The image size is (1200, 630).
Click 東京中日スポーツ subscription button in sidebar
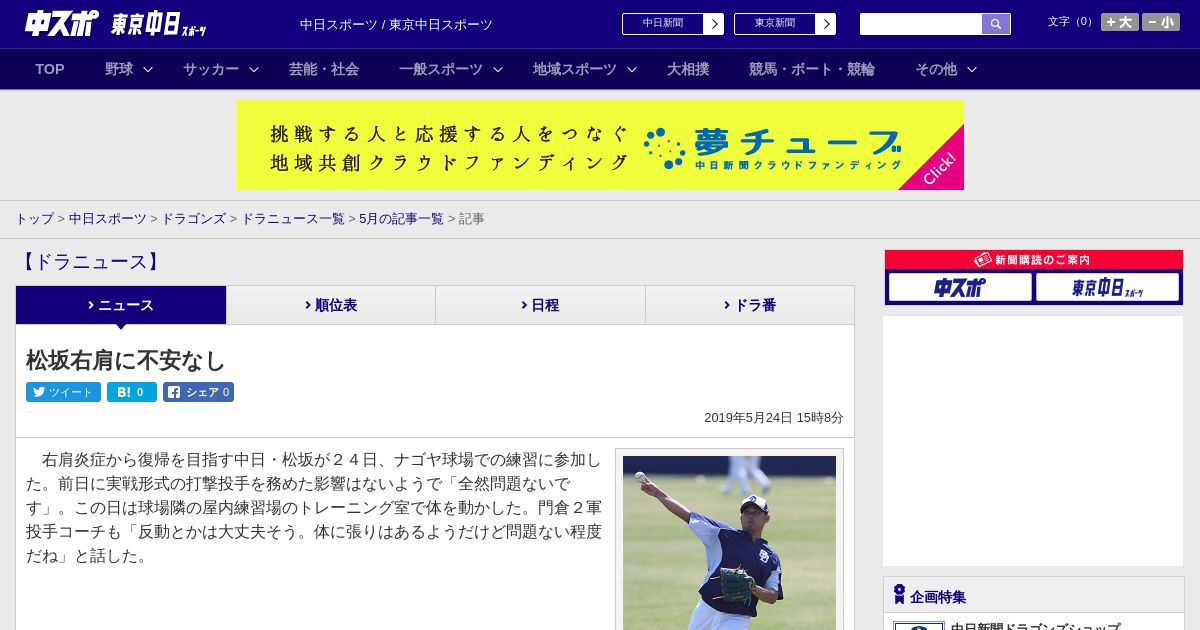[1107, 287]
